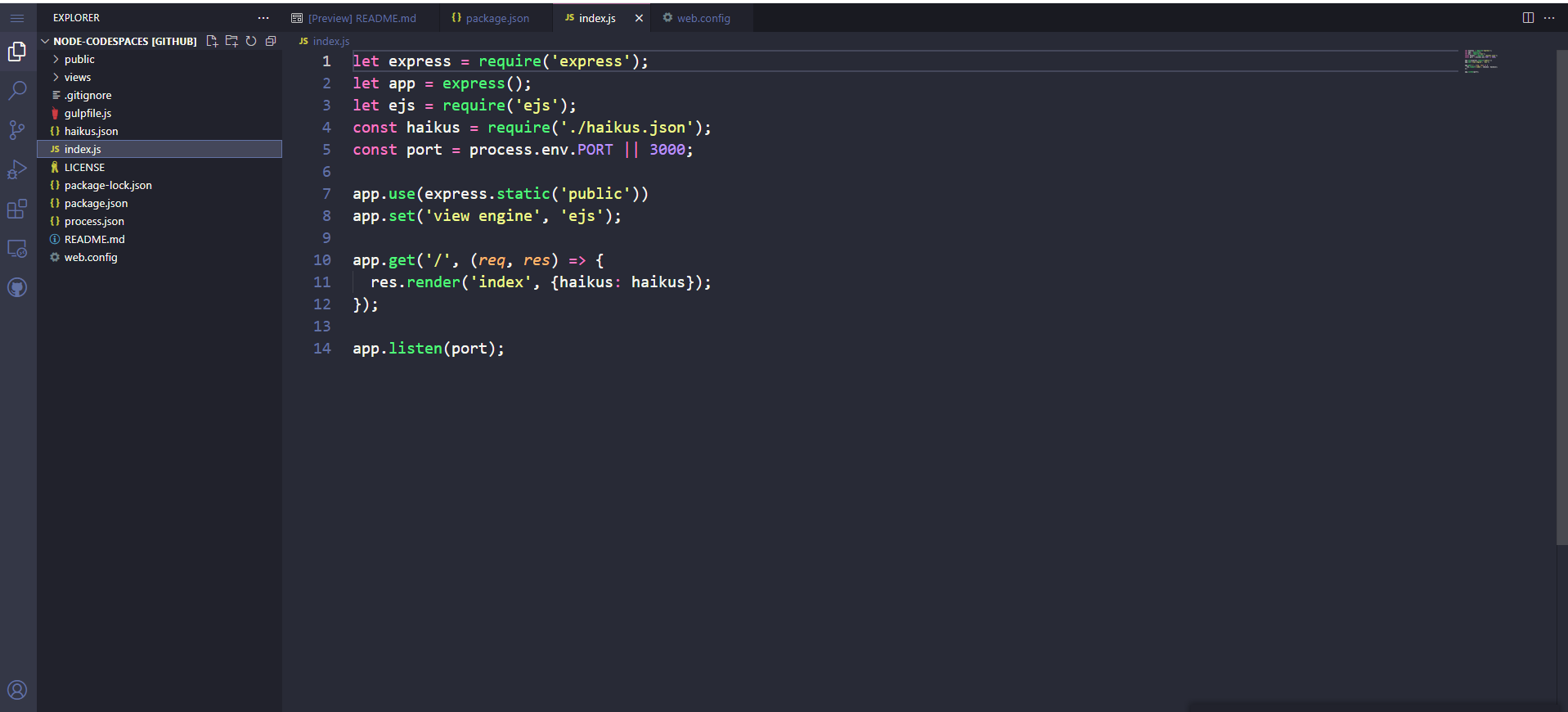The width and height of the screenshot is (1568, 712).
Task: Click require('ejs') on line 3
Action: [x=505, y=106]
